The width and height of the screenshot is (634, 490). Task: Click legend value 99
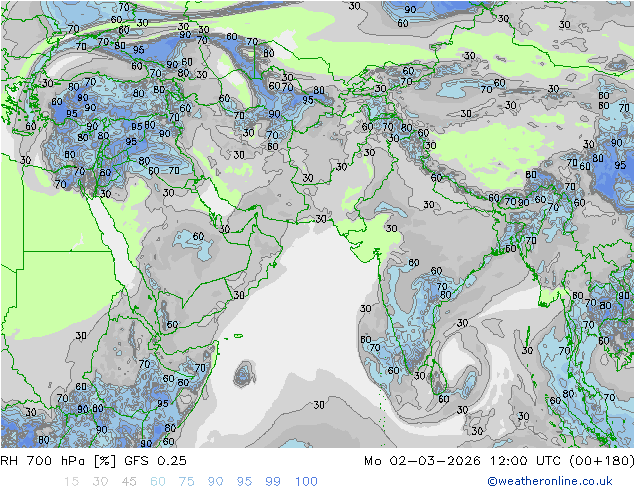(273, 482)
